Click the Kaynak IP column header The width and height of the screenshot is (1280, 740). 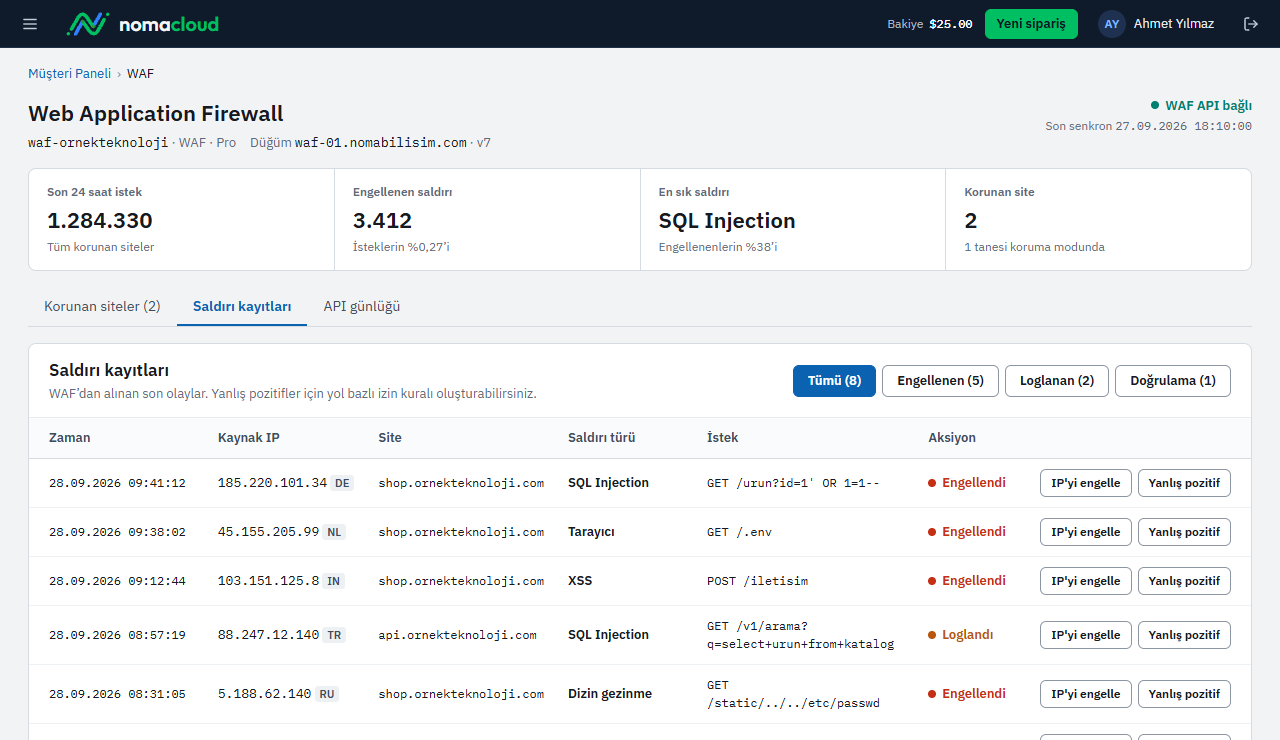[248, 438]
